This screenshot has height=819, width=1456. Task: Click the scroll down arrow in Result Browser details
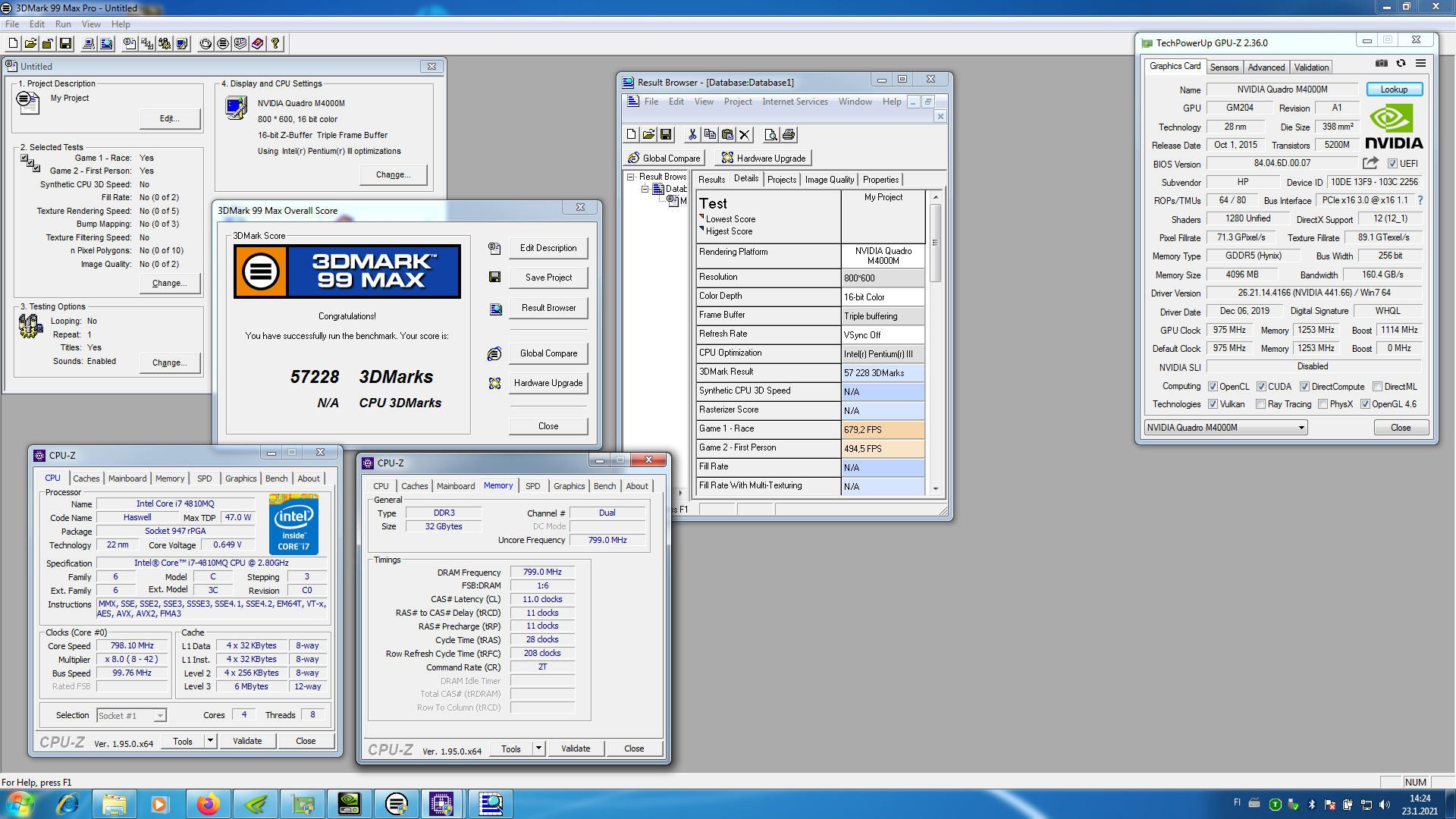click(x=935, y=489)
